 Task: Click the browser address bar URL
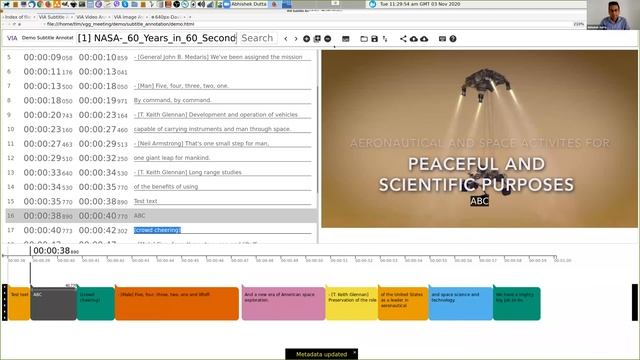point(120,24)
